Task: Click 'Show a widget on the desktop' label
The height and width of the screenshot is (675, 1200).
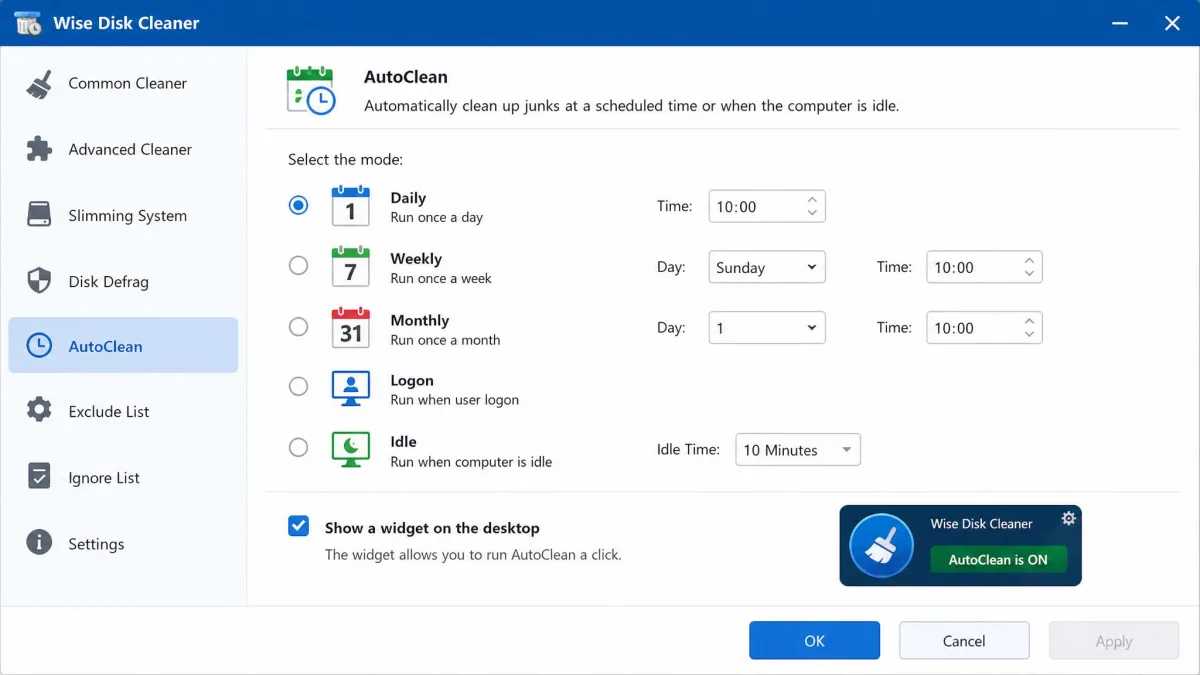Action: (432, 528)
